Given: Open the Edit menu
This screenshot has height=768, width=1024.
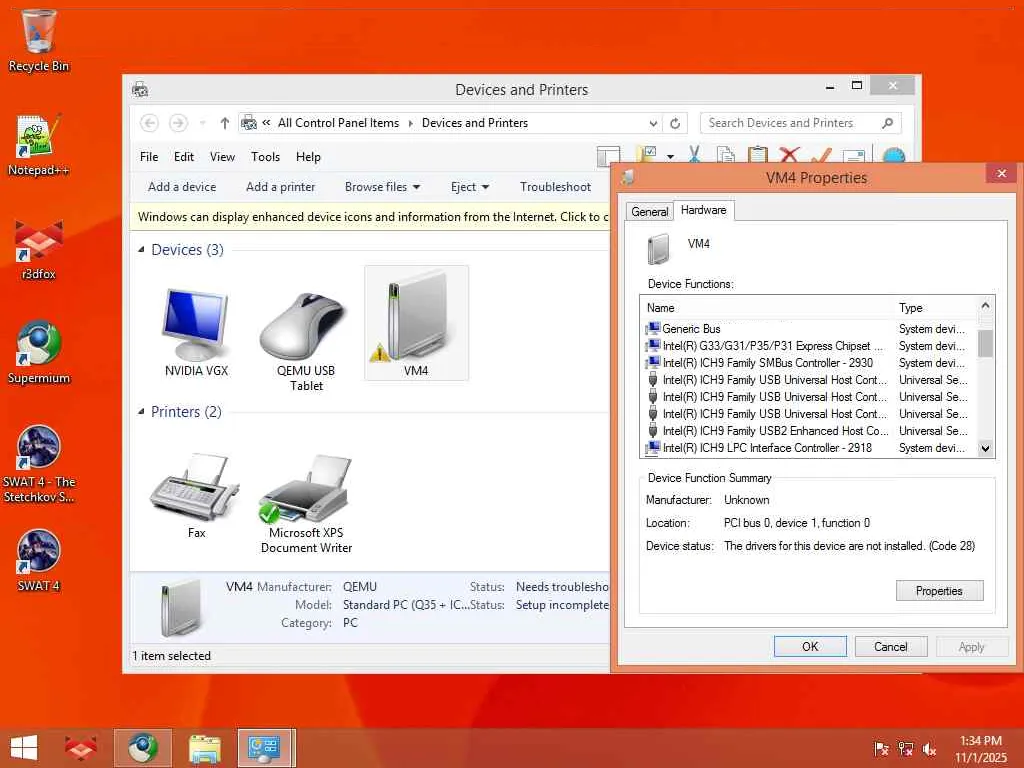Looking at the screenshot, I should tap(184, 157).
